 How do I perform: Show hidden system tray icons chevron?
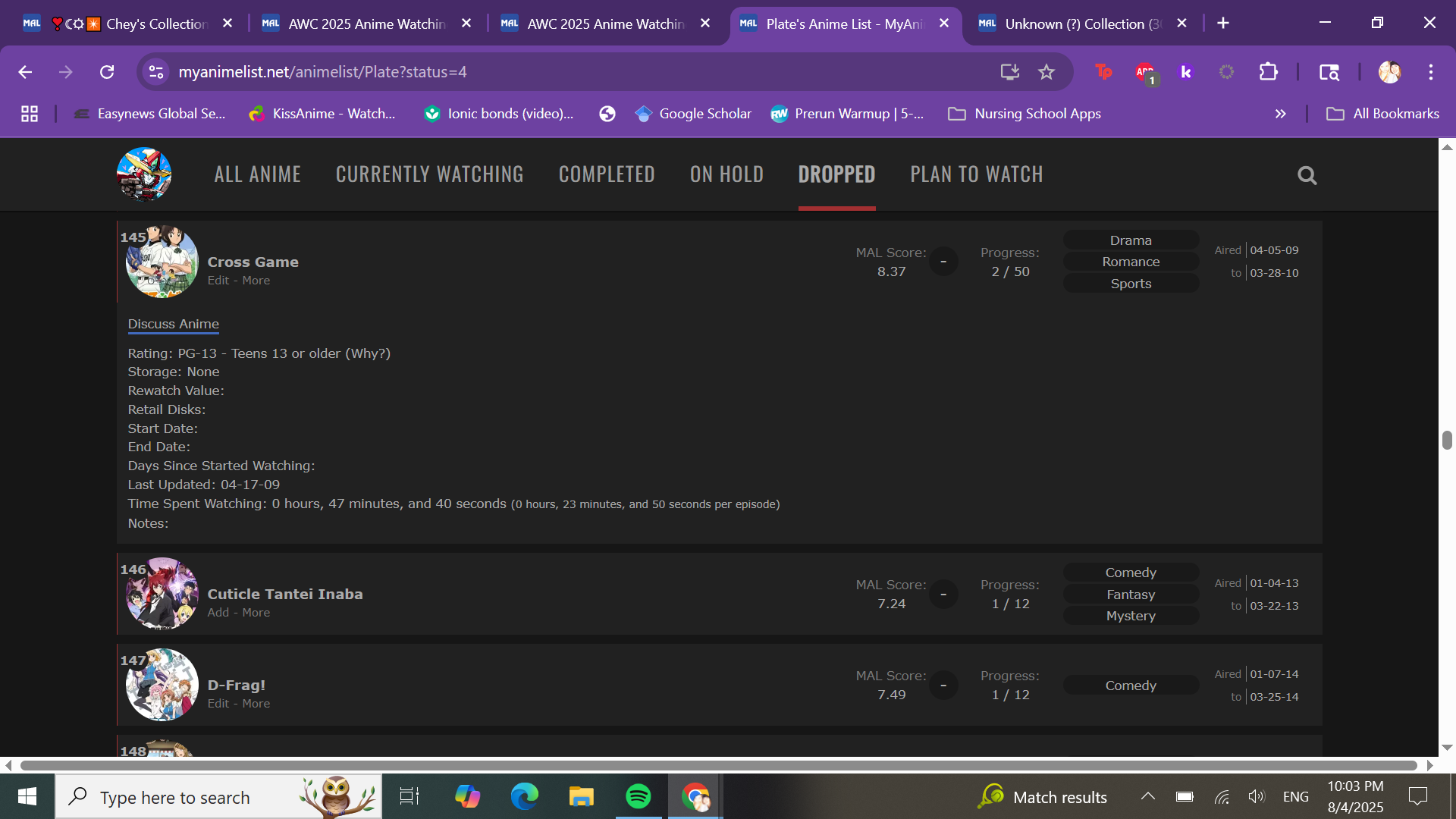1147,796
